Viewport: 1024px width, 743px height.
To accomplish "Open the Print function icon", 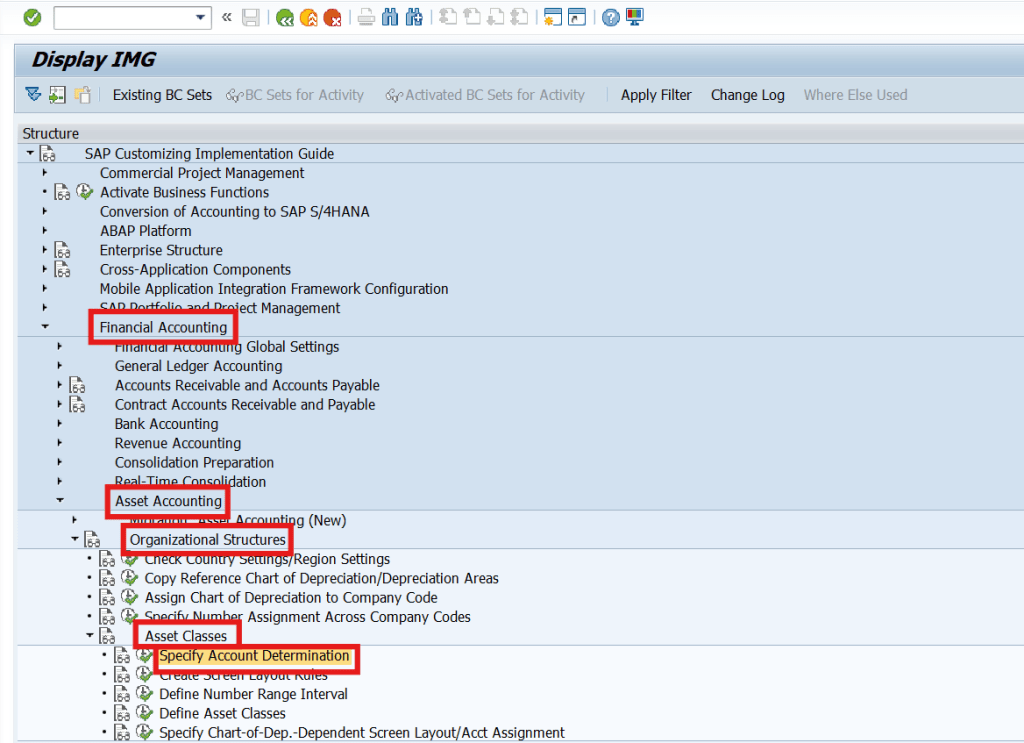I will (x=366, y=16).
